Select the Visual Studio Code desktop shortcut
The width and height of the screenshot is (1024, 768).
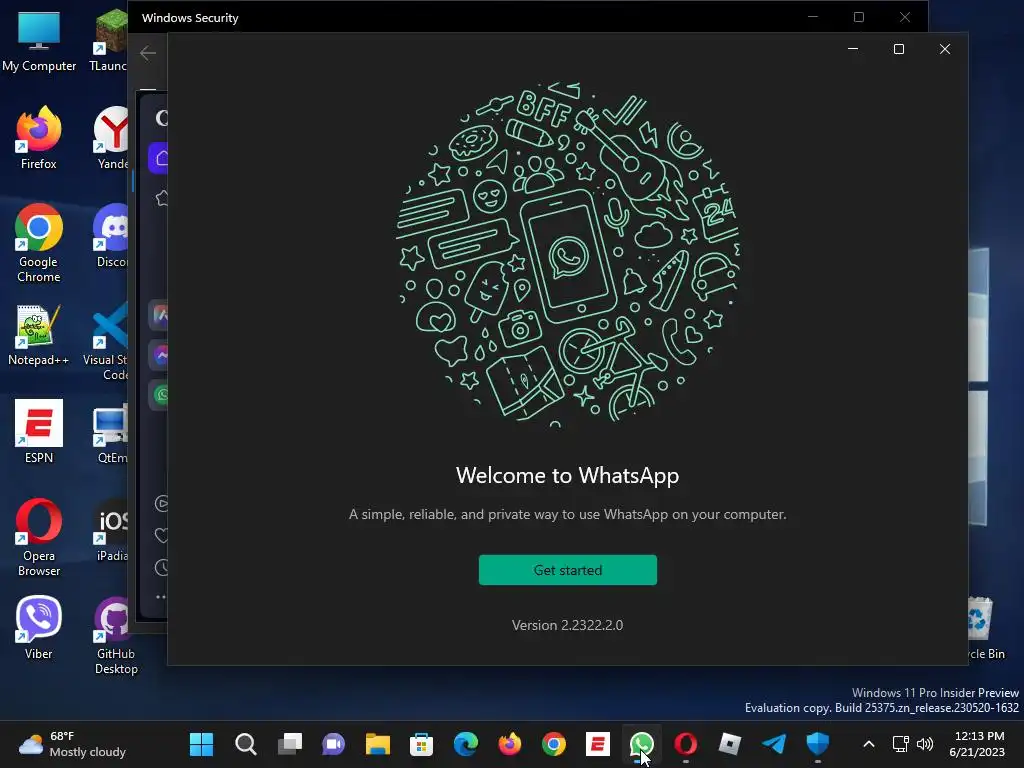click(x=108, y=341)
